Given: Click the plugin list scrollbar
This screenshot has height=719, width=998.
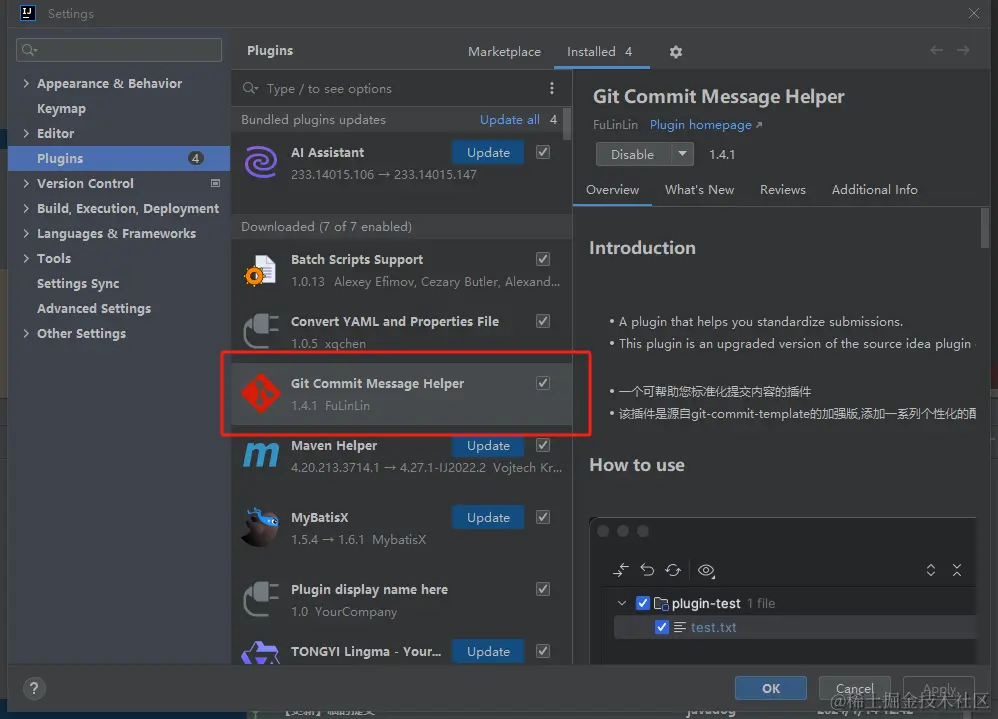Looking at the screenshot, I should pos(567,124).
